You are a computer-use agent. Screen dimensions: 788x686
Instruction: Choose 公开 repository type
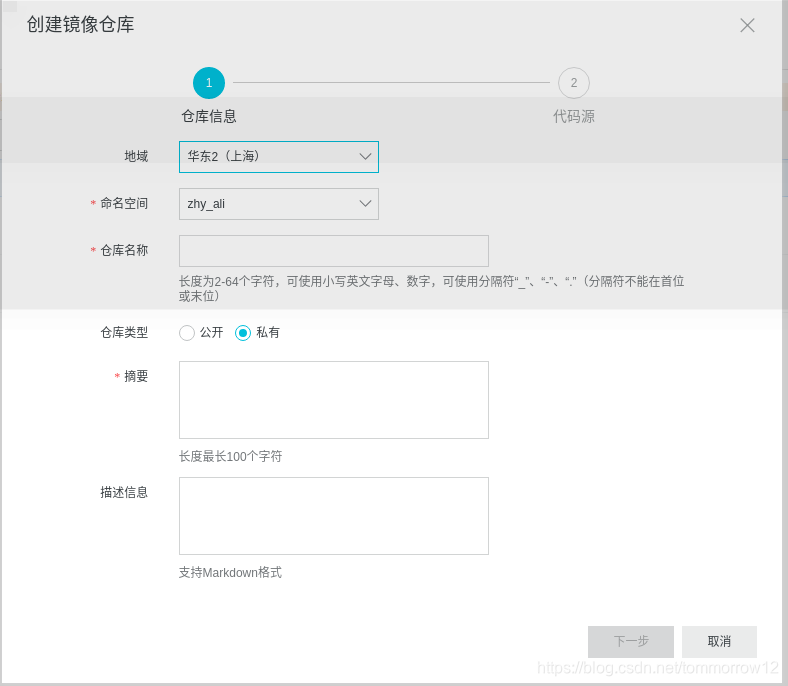pyautogui.click(x=187, y=333)
